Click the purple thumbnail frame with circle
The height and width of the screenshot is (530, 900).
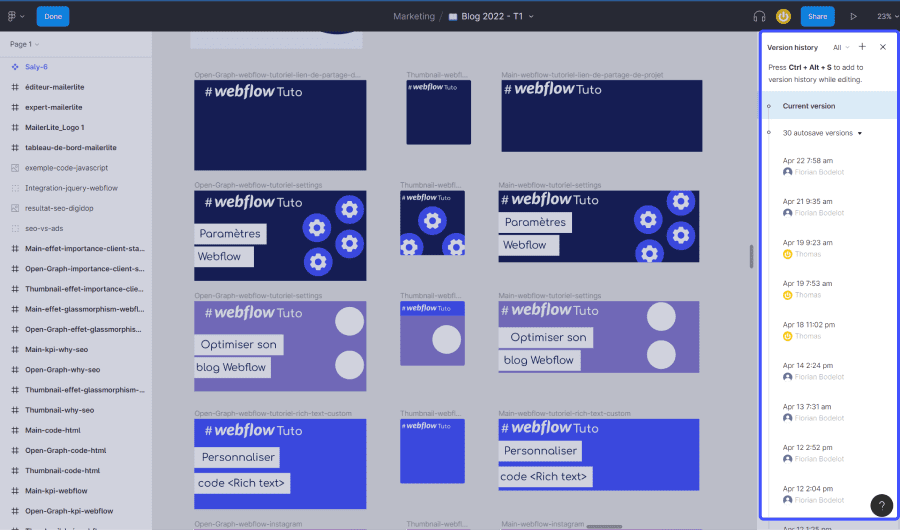432,334
